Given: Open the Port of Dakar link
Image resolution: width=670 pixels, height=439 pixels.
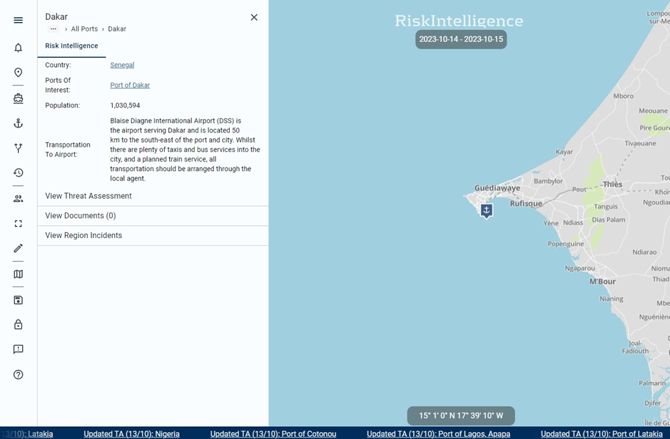Looking at the screenshot, I should pos(130,85).
